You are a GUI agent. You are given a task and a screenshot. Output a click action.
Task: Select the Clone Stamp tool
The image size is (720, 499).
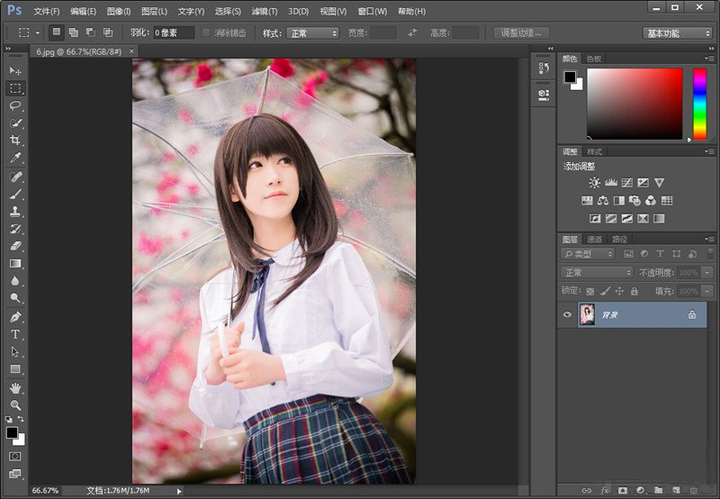pyautogui.click(x=15, y=211)
